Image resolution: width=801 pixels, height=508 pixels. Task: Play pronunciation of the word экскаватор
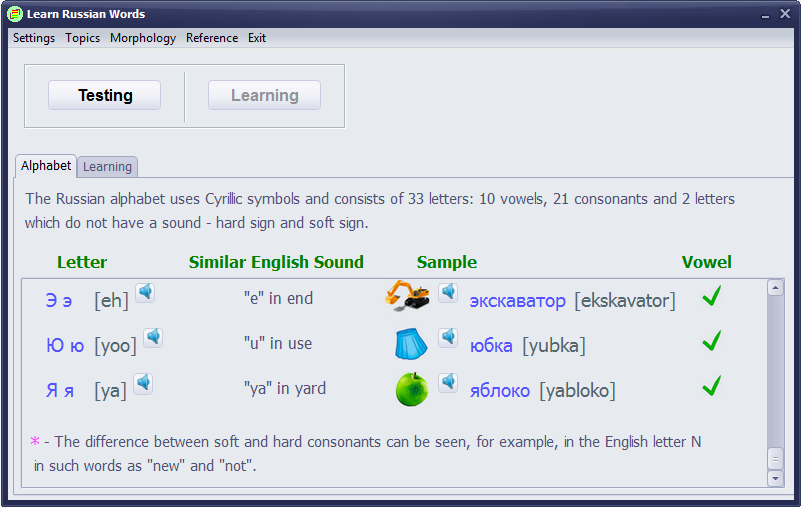coord(448,292)
